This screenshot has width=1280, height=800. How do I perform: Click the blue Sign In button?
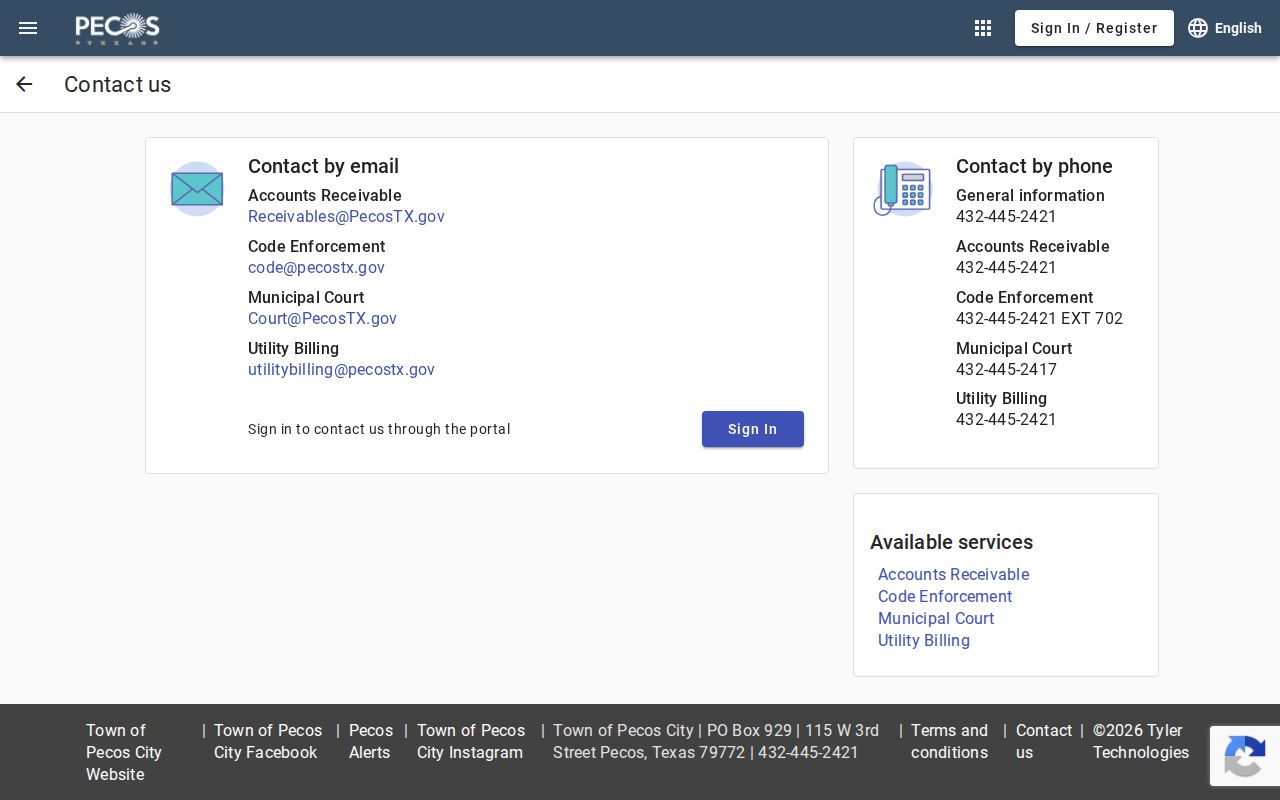click(x=753, y=429)
